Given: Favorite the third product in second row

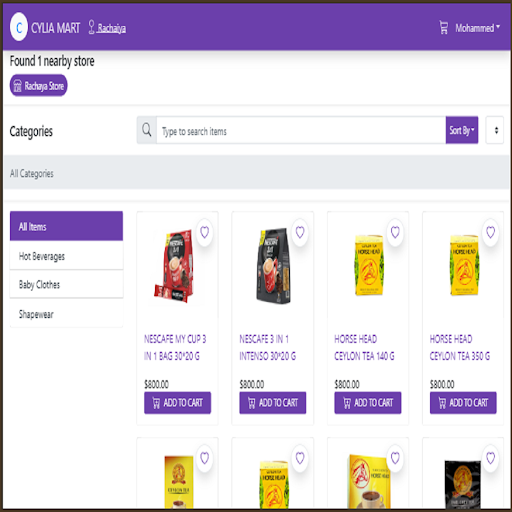Looking at the screenshot, I should click(x=395, y=458).
